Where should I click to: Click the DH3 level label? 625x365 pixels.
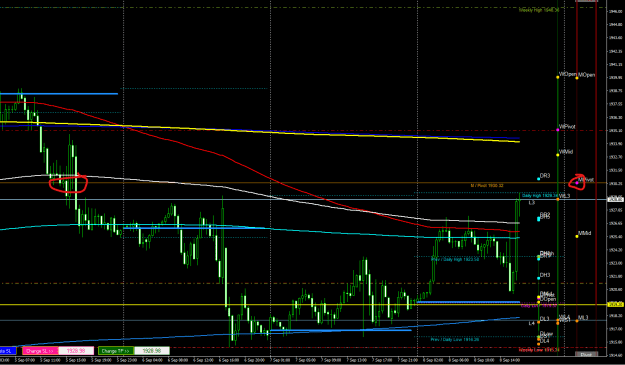[x=545, y=275]
